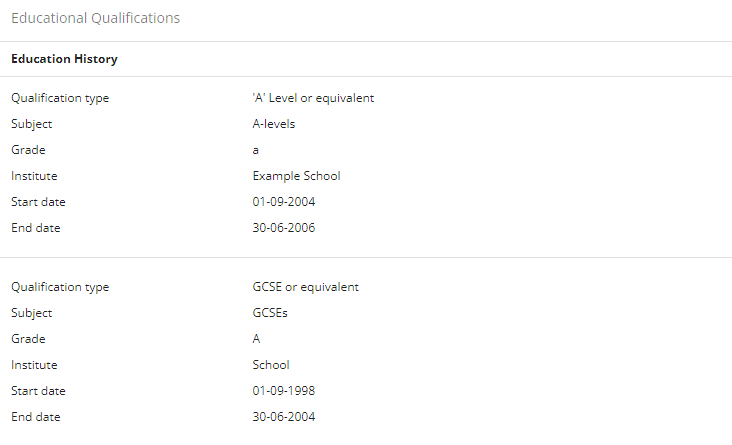
Task: Click the start date 01-09-1998
Action: (284, 391)
